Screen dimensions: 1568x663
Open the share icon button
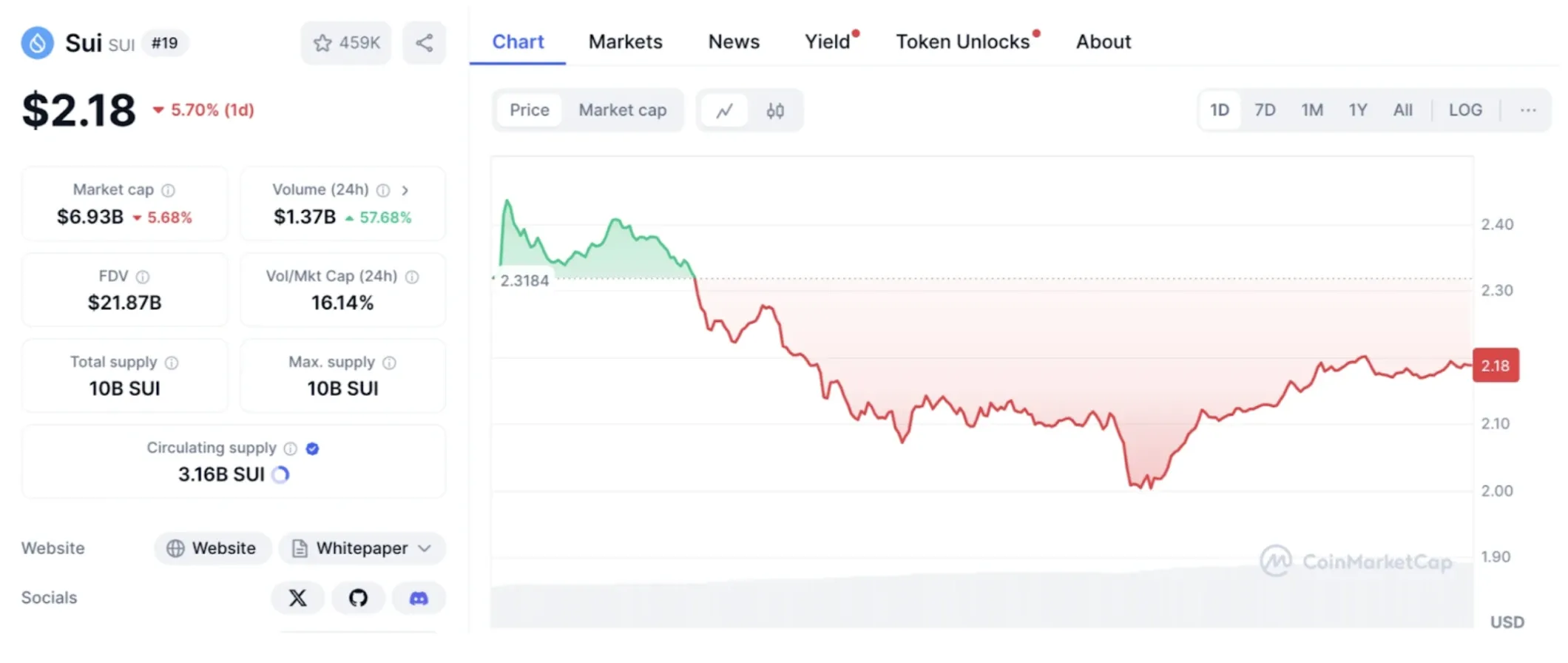click(424, 43)
